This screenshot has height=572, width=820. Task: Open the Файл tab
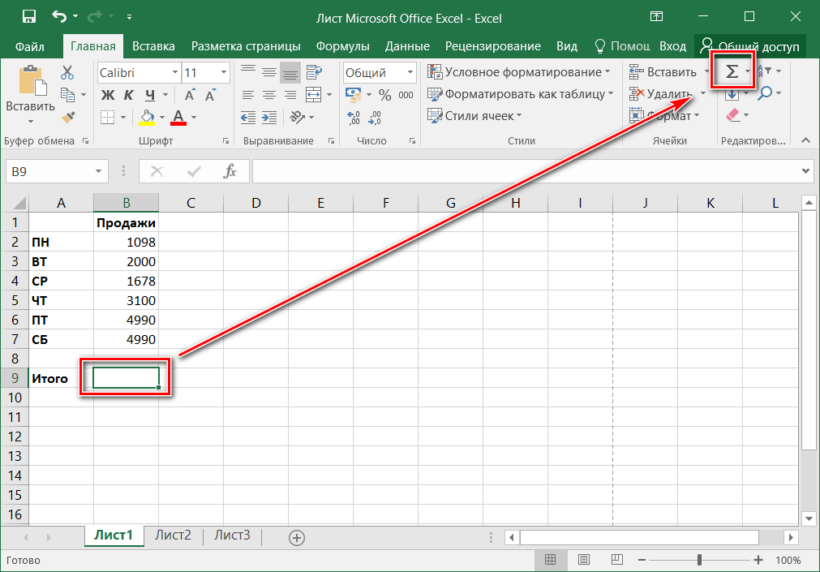(x=30, y=47)
